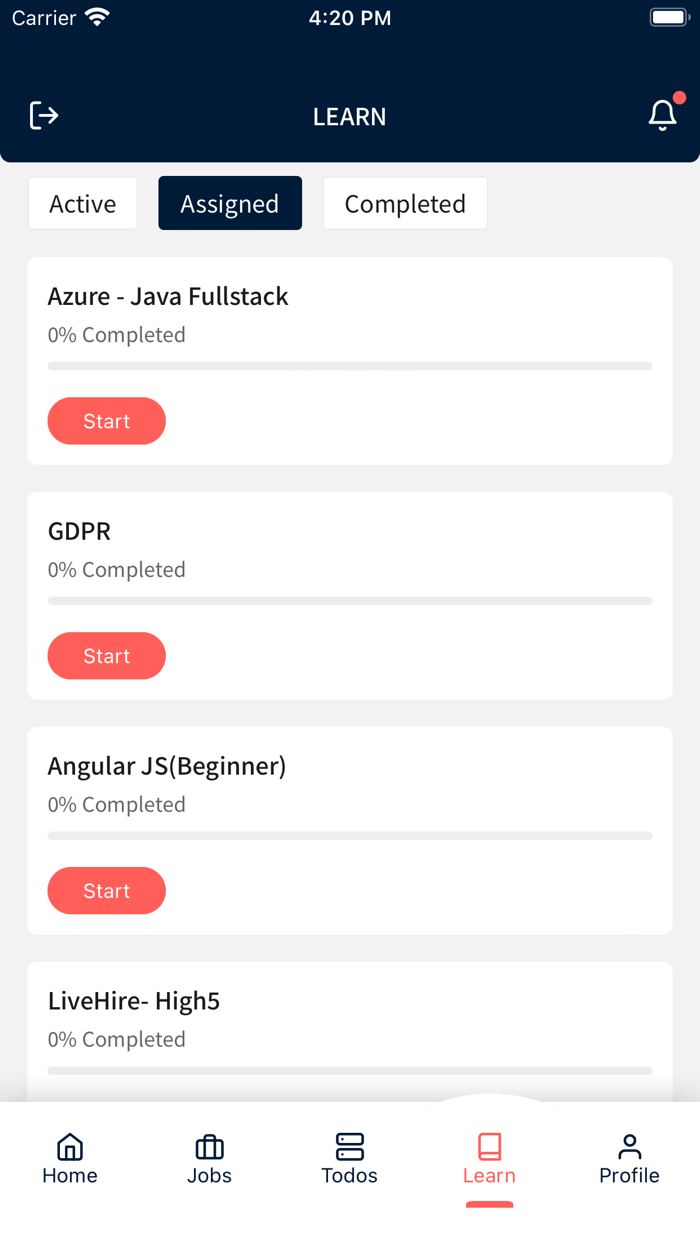Tap the logout icon in header
Image resolution: width=700 pixels, height=1244 pixels.
tap(44, 116)
